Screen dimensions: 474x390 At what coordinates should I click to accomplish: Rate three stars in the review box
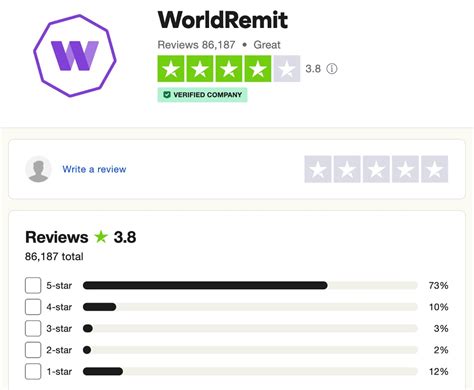pos(376,169)
